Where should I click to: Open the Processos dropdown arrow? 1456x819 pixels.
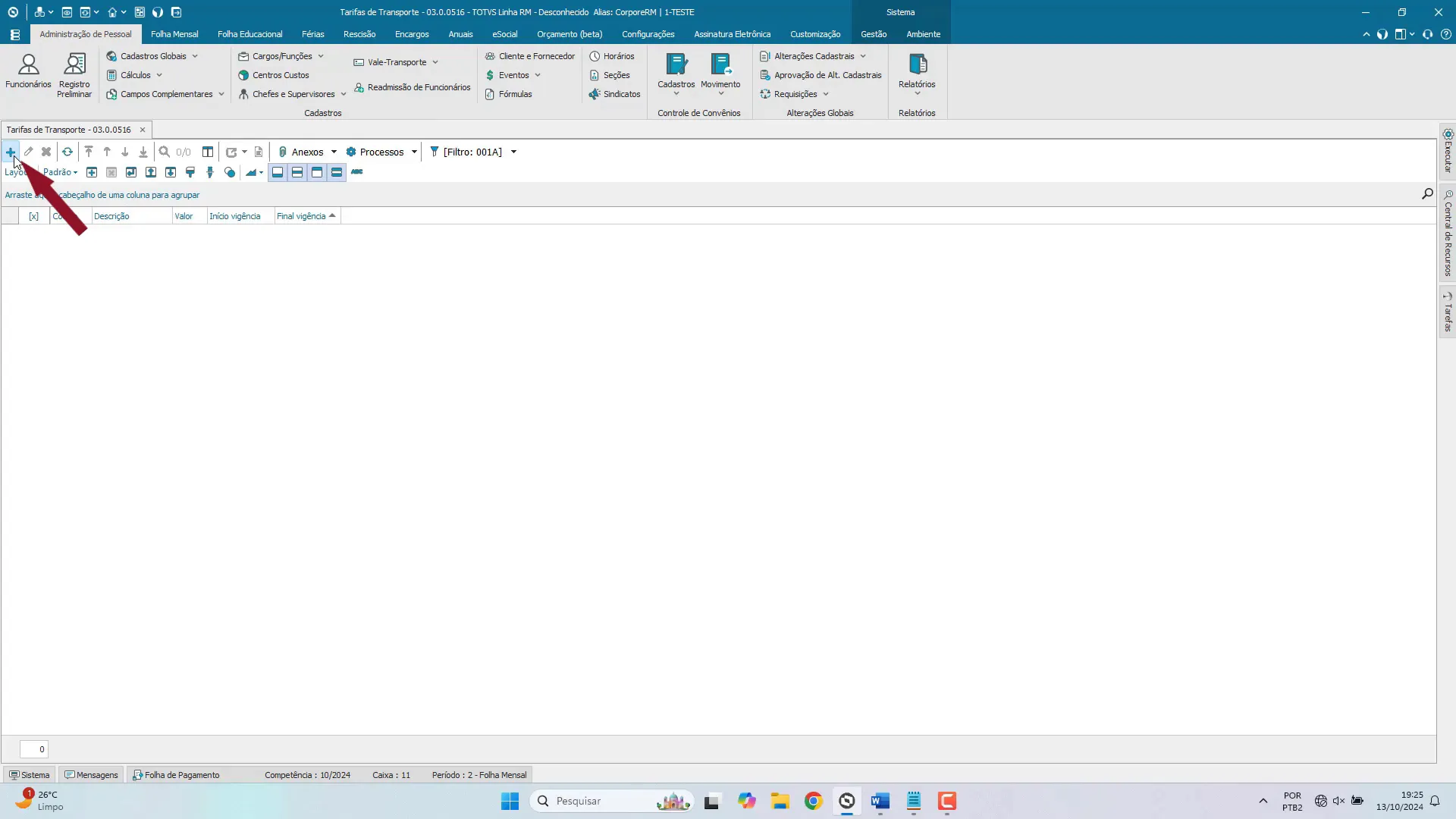pyautogui.click(x=414, y=152)
